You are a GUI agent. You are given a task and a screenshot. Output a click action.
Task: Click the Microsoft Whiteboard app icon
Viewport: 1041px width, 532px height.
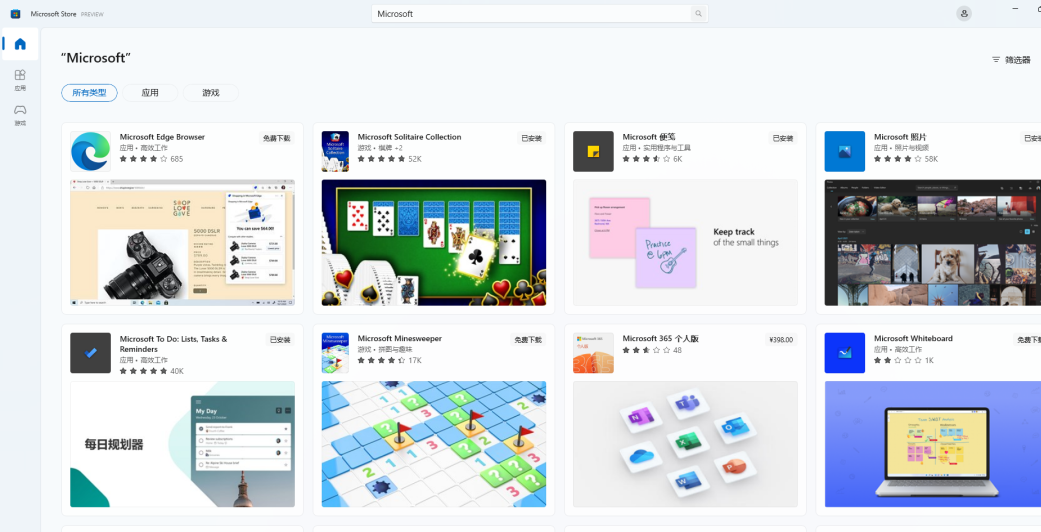pyautogui.click(x=844, y=353)
